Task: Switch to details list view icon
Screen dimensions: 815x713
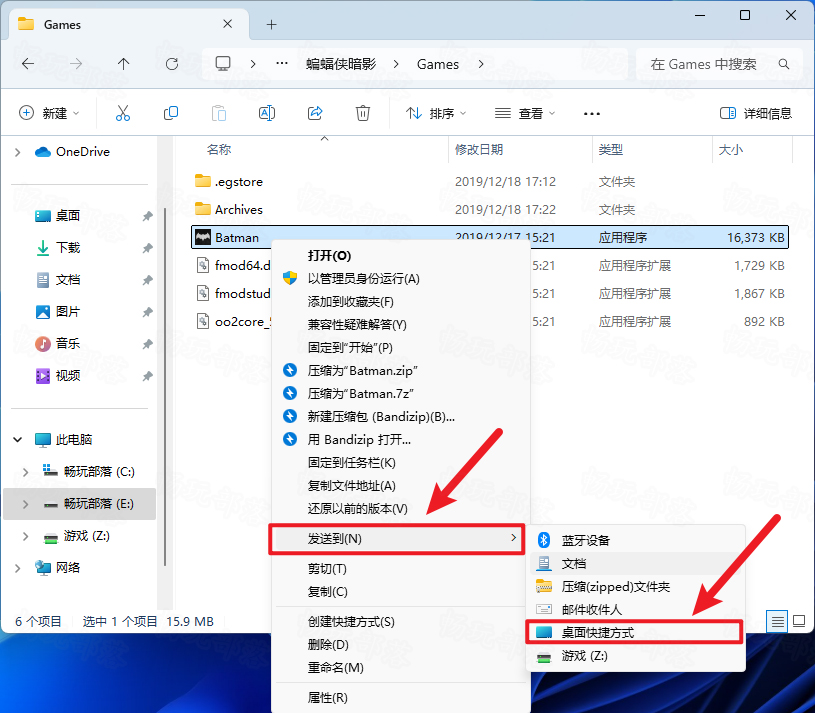Action: pyautogui.click(x=777, y=621)
